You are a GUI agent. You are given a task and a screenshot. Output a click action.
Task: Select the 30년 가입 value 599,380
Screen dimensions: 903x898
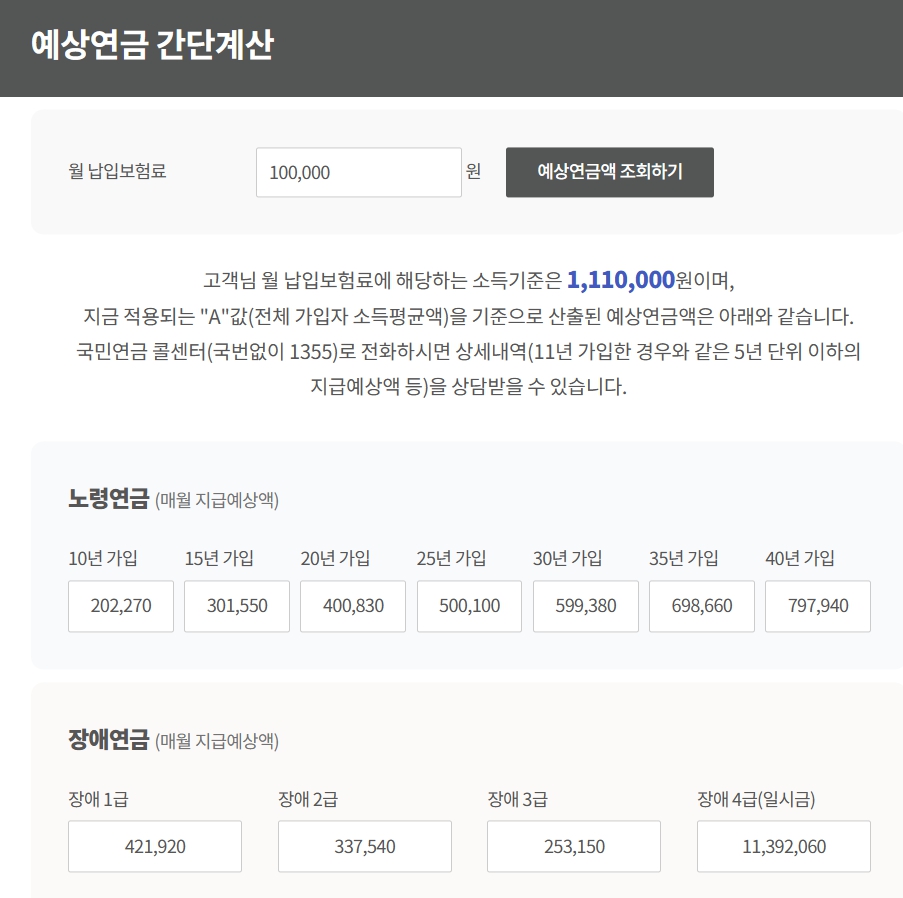tap(586, 606)
